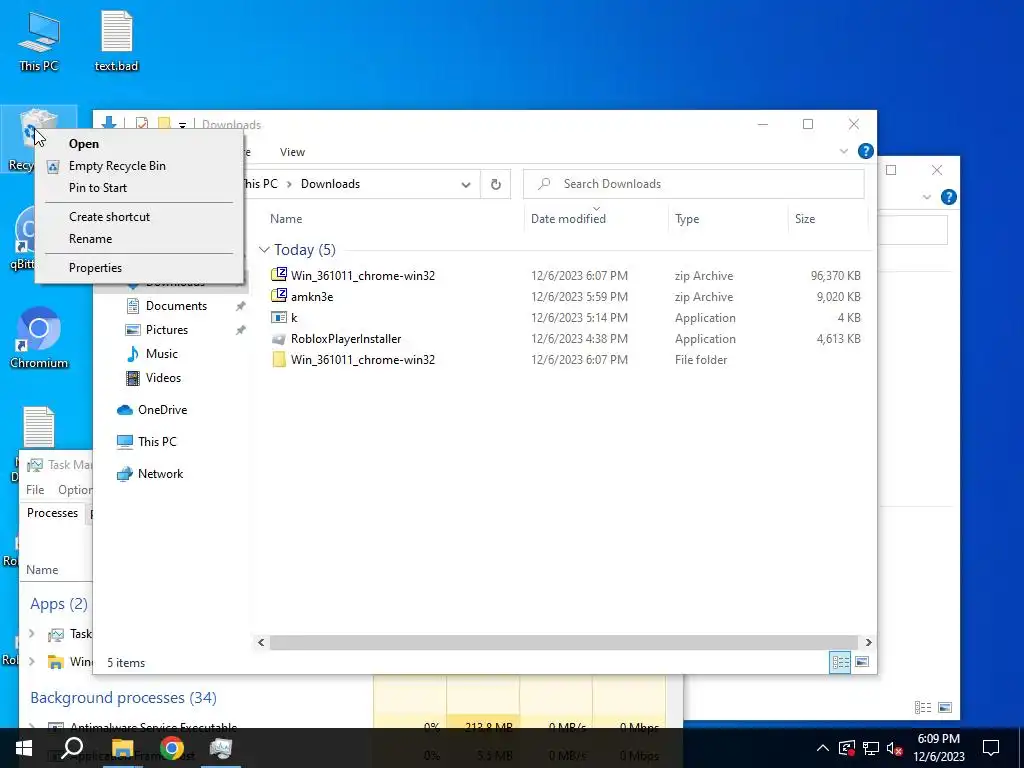Select the Win_361011_chrome-win32 folder icon
The width and height of the screenshot is (1024, 768).
click(x=279, y=360)
